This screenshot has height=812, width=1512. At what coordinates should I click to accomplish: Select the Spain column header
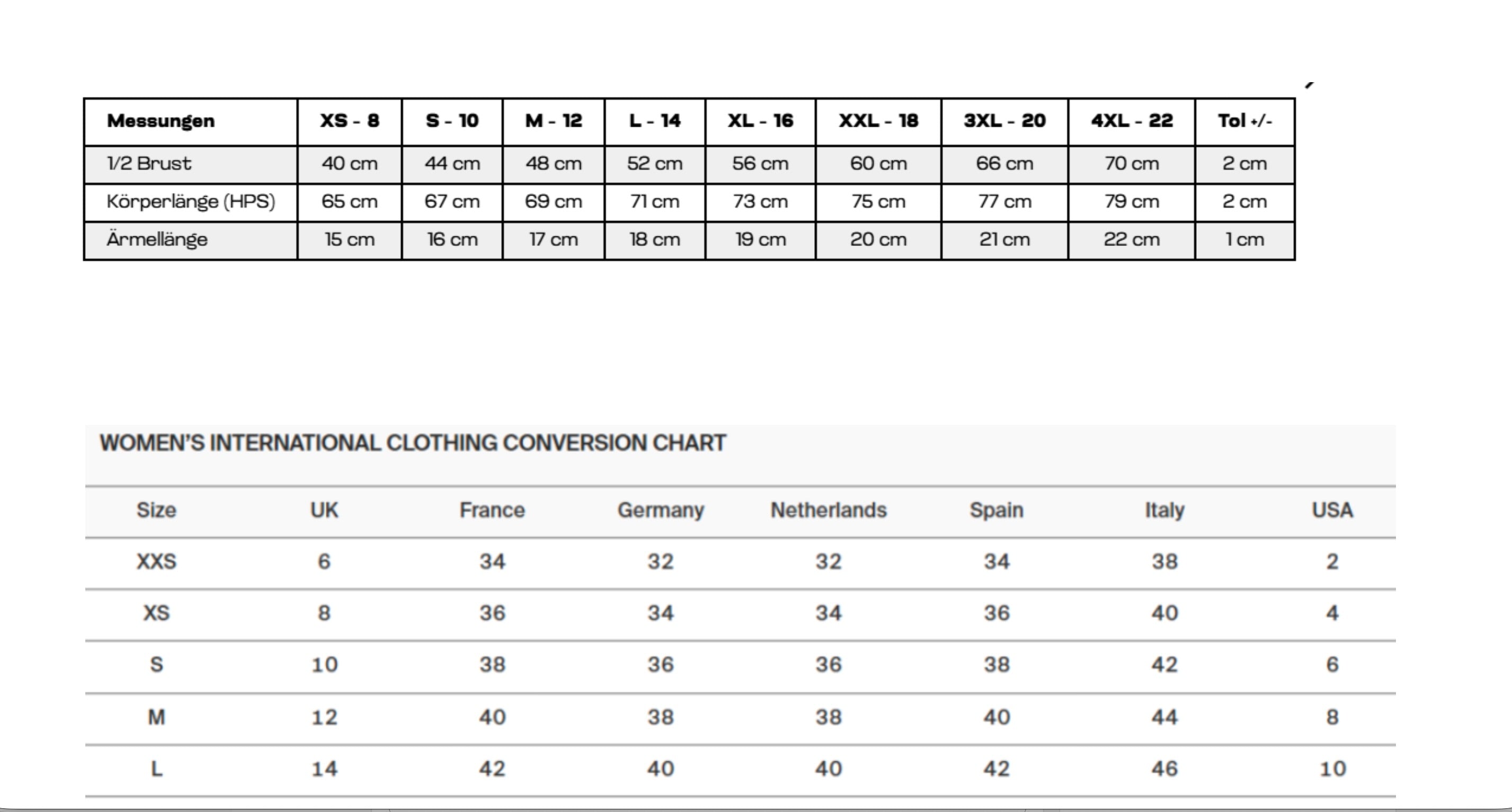coord(996,510)
